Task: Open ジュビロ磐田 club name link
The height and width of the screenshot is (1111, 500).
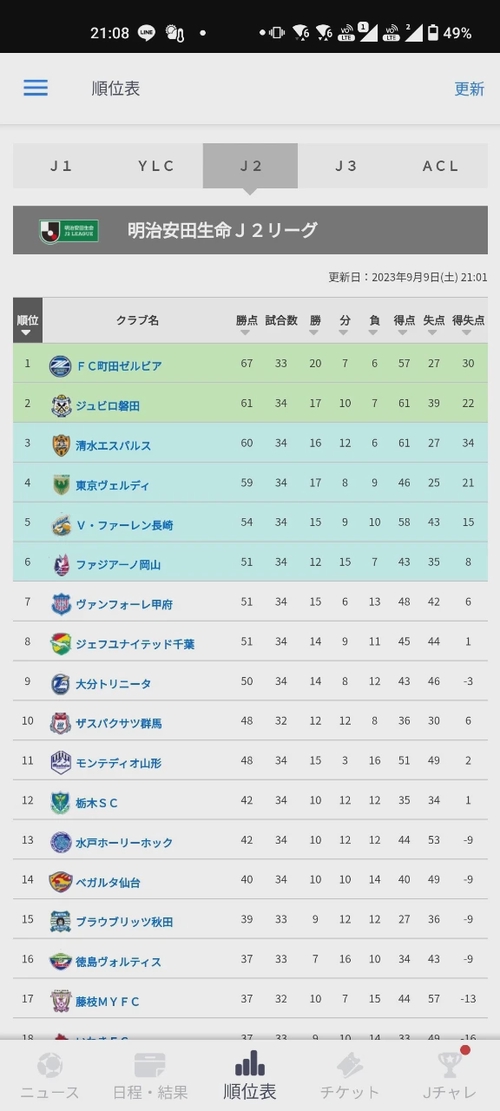Action: [x=108, y=406]
